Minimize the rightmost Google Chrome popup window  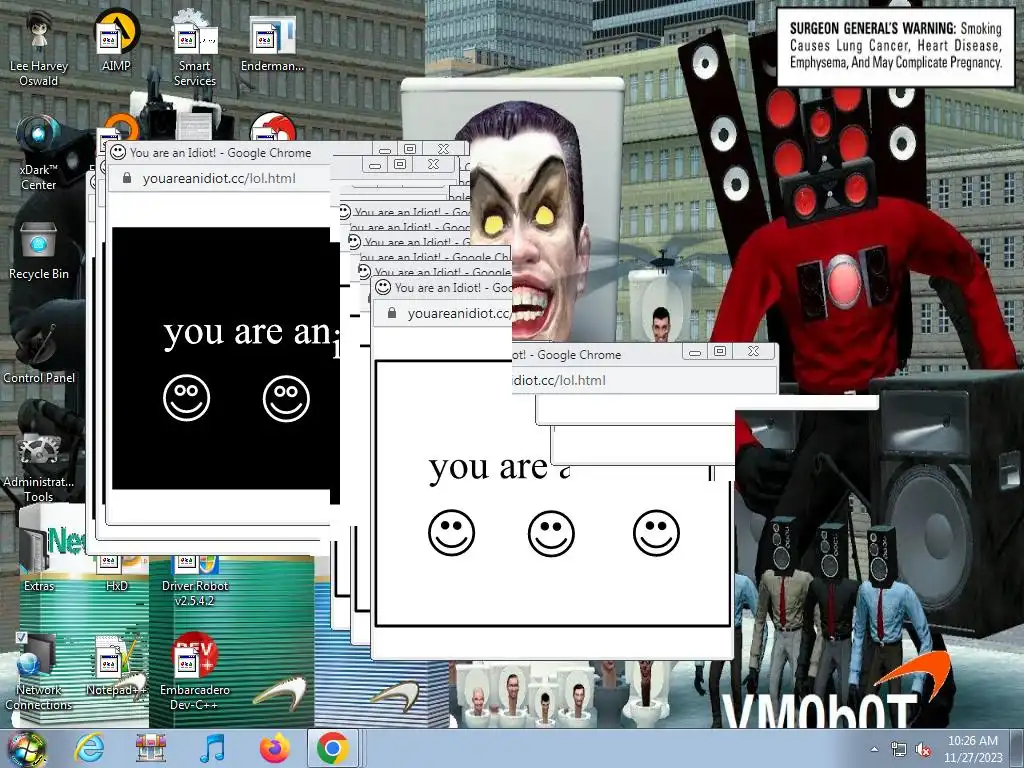pos(695,353)
